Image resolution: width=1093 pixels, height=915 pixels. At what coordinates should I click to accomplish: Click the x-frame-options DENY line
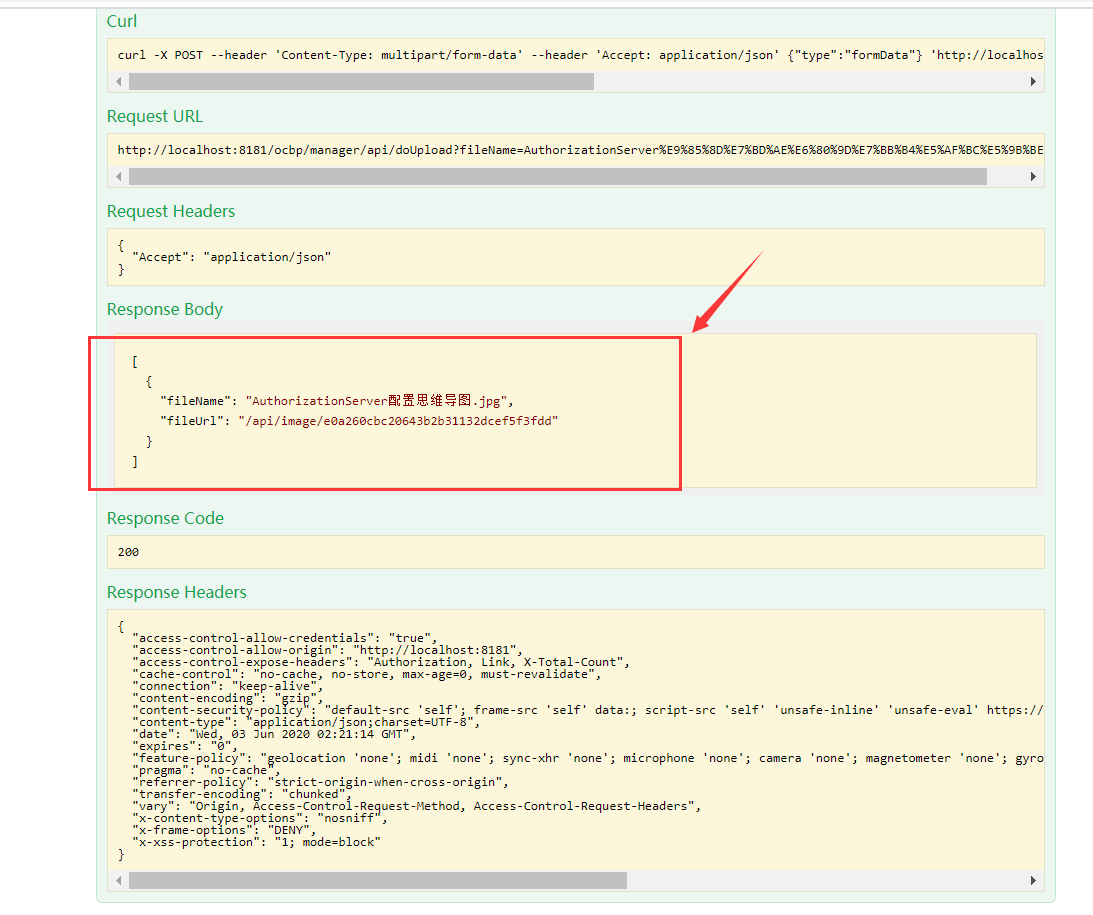point(224,830)
